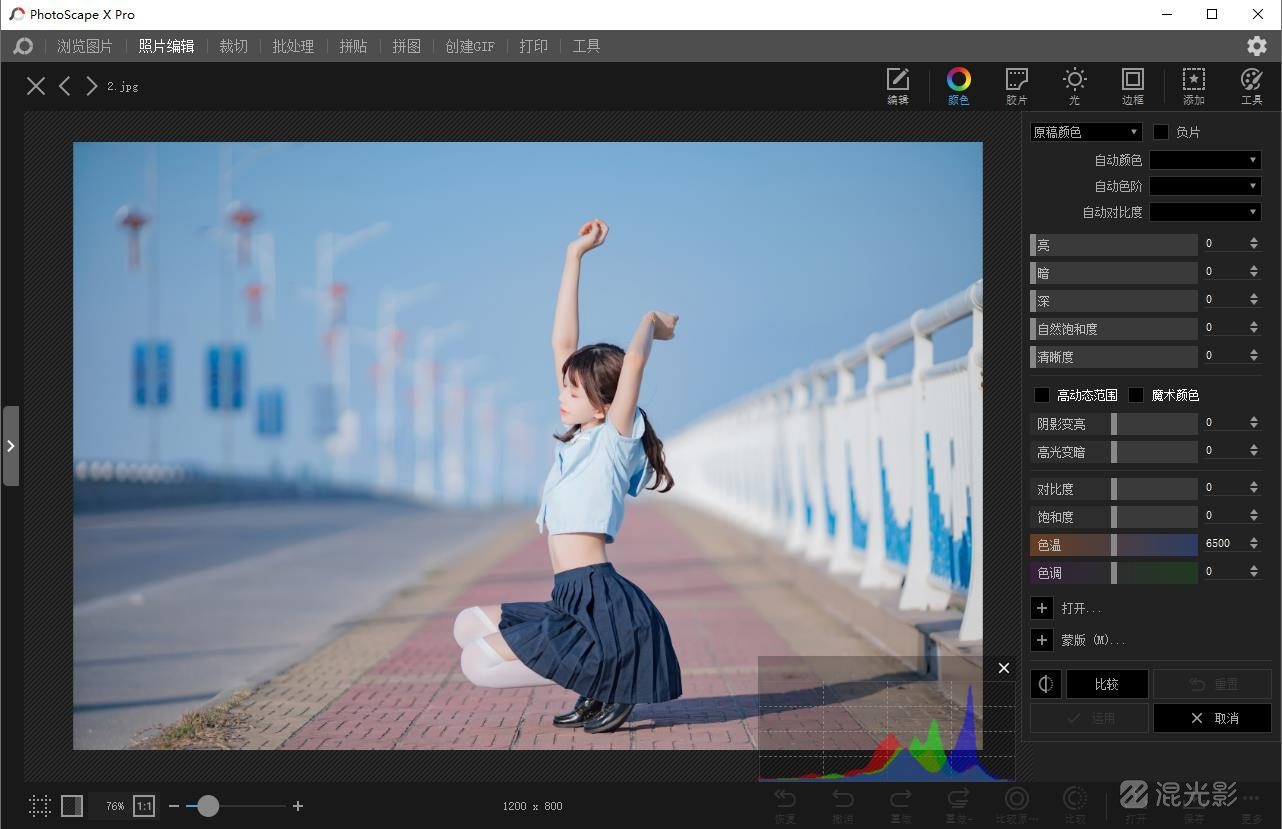Click the 饱和度 value field

point(1224,515)
